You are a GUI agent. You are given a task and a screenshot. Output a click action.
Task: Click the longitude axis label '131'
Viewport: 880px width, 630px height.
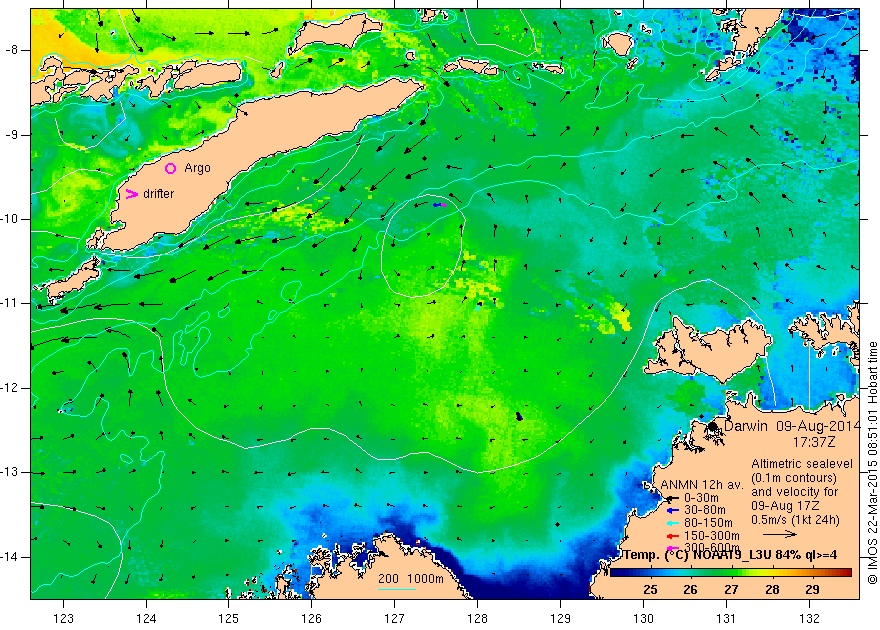pyautogui.click(x=726, y=618)
